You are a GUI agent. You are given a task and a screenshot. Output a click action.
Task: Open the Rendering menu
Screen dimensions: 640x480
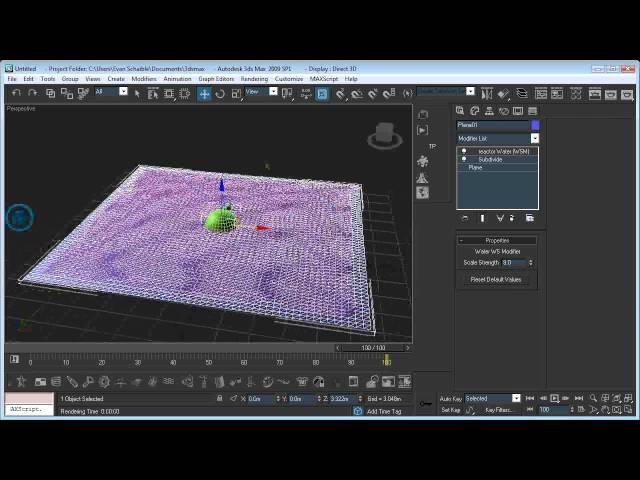pyautogui.click(x=254, y=79)
